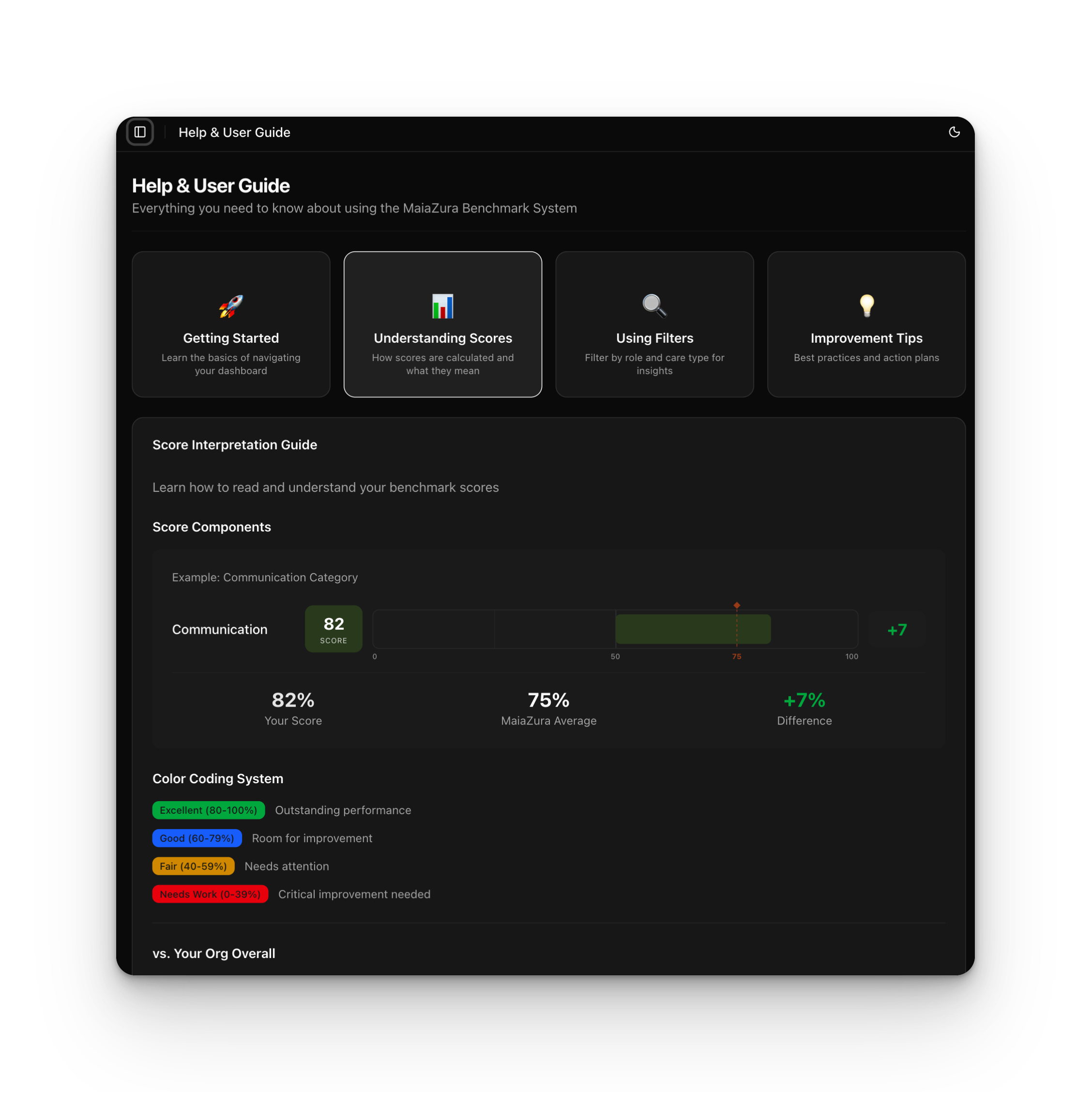The width and height of the screenshot is (1092, 1093).
Task: Open the Getting Started section
Action: [231, 338]
